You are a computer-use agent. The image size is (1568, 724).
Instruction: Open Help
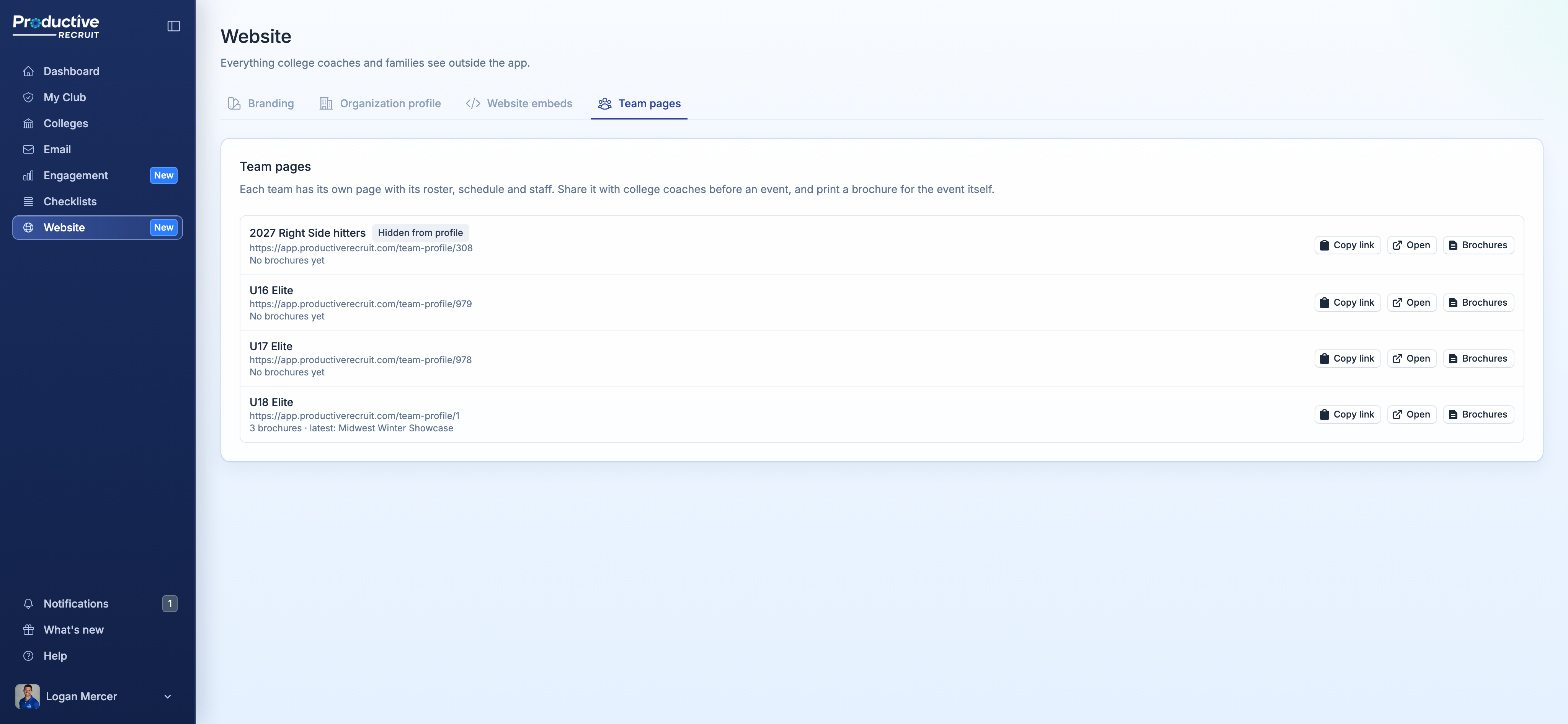pyautogui.click(x=97, y=656)
